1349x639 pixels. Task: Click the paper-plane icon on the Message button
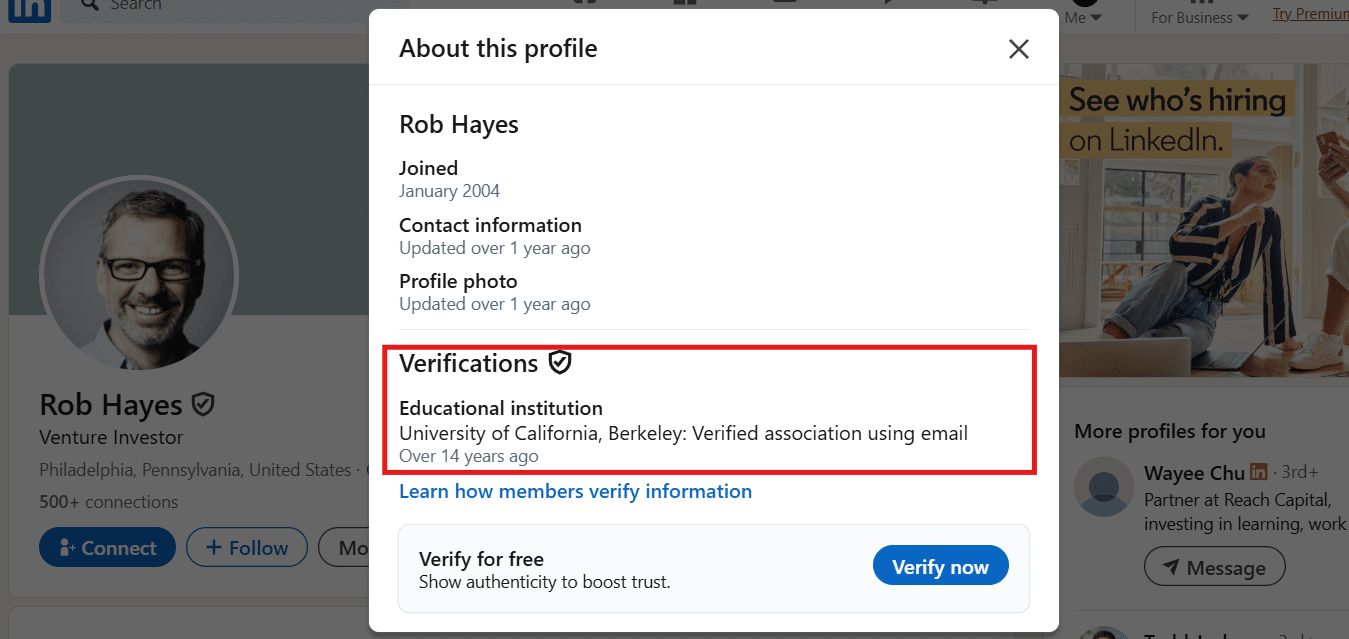coord(1172,566)
